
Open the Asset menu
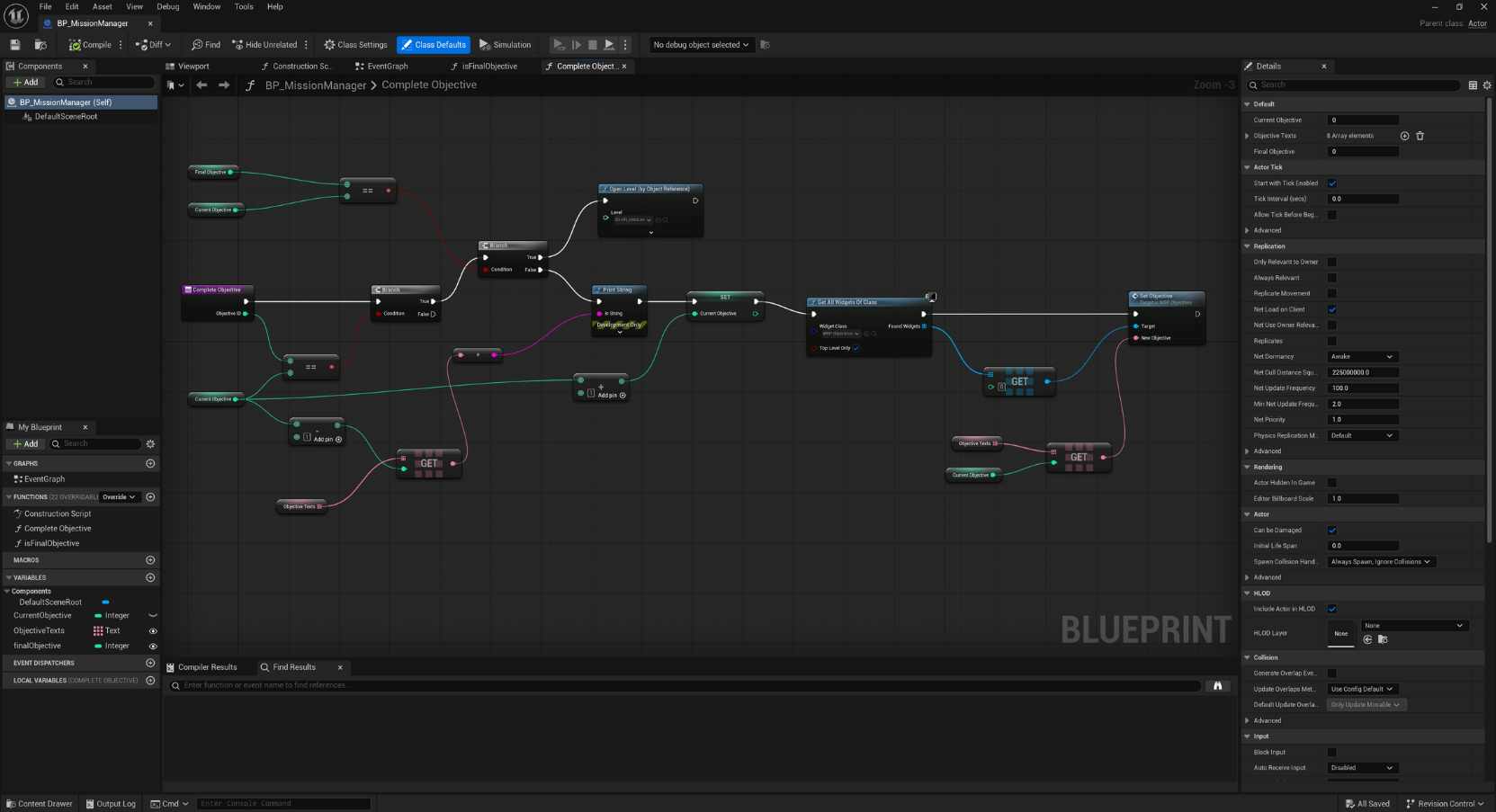(x=103, y=6)
